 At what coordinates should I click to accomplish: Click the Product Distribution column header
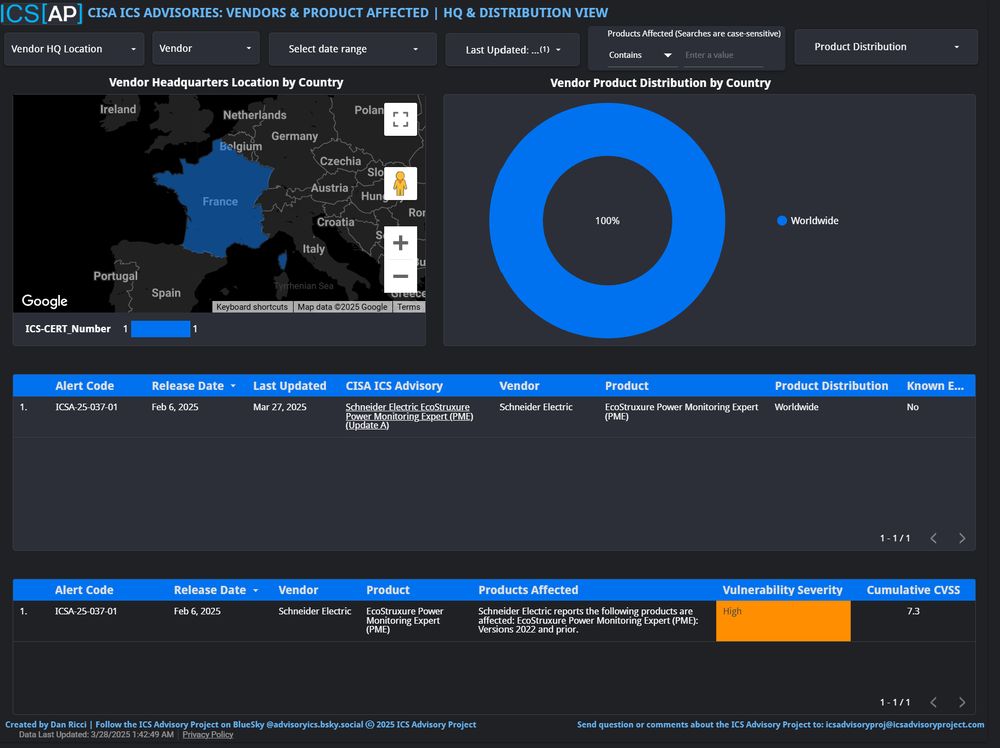click(x=832, y=386)
